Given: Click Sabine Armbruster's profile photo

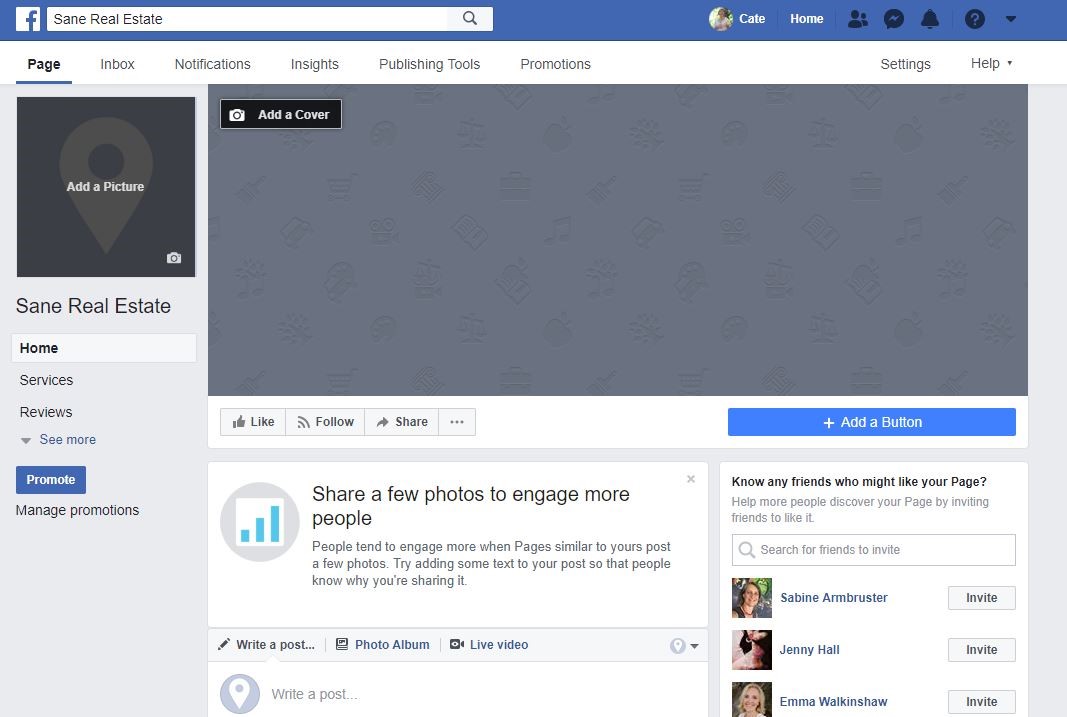Looking at the screenshot, I should (752, 598).
